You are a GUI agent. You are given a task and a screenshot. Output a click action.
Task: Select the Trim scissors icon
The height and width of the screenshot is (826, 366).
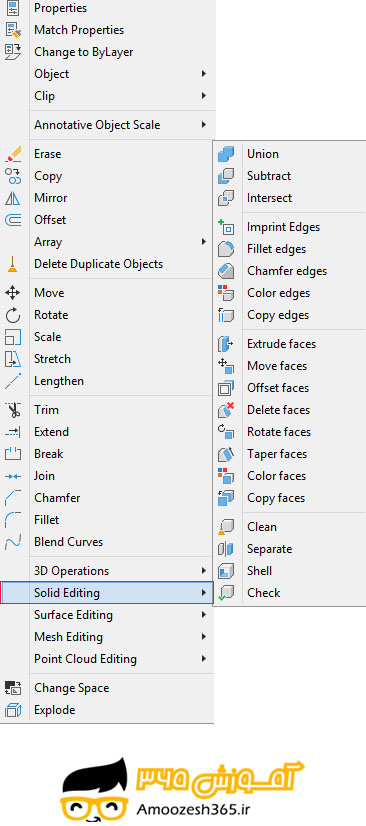click(13, 410)
